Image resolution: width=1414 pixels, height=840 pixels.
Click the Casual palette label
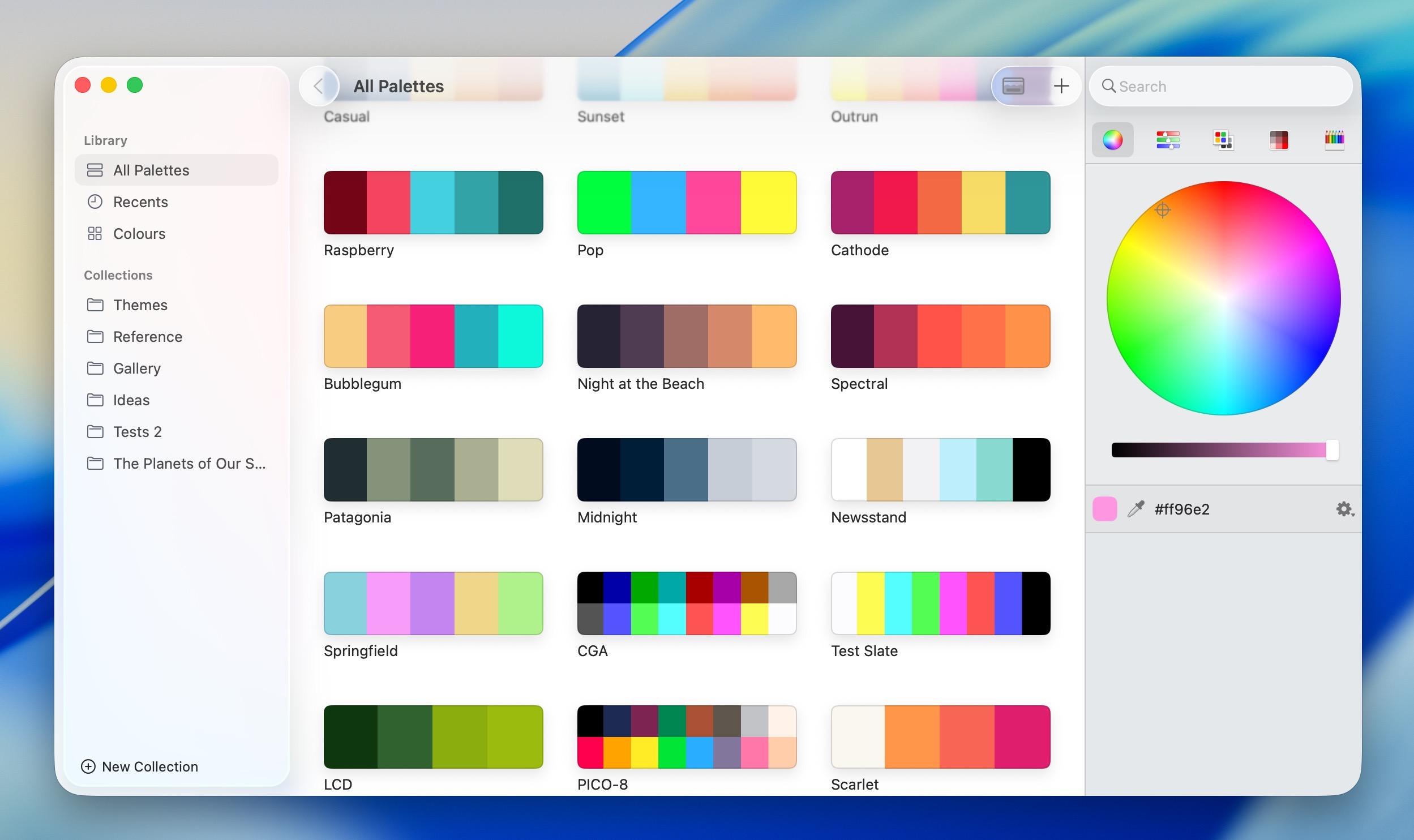tap(346, 117)
